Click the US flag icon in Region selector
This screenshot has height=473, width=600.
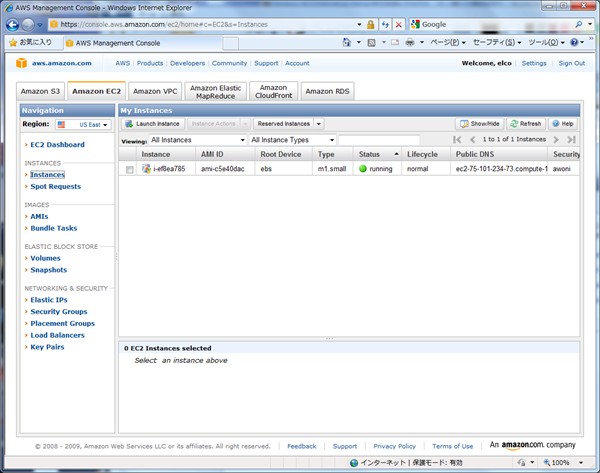pos(61,125)
